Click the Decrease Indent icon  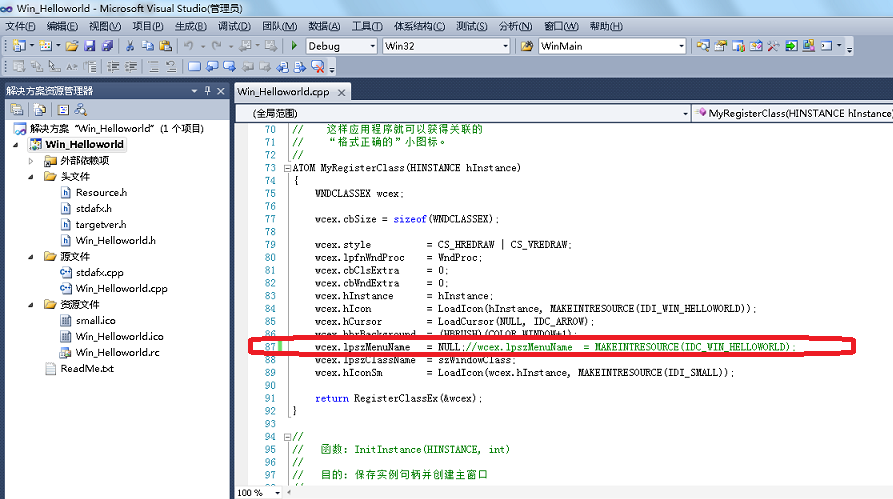113,67
